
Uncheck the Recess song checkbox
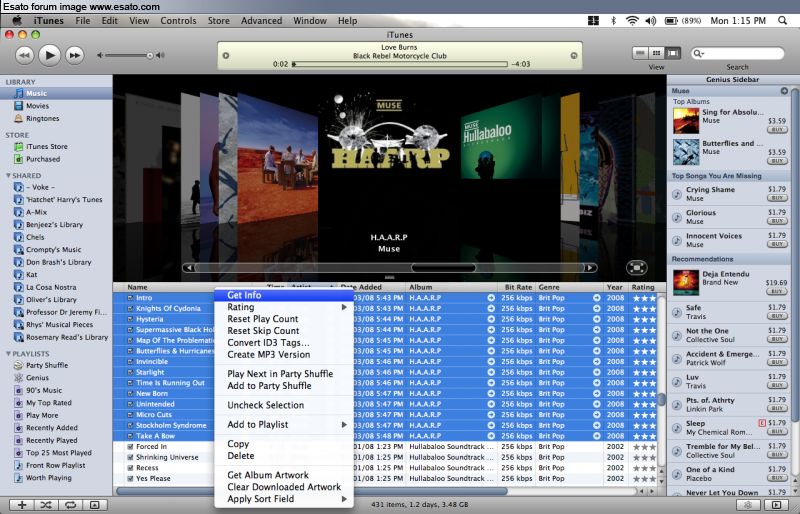click(x=130, y=468)
